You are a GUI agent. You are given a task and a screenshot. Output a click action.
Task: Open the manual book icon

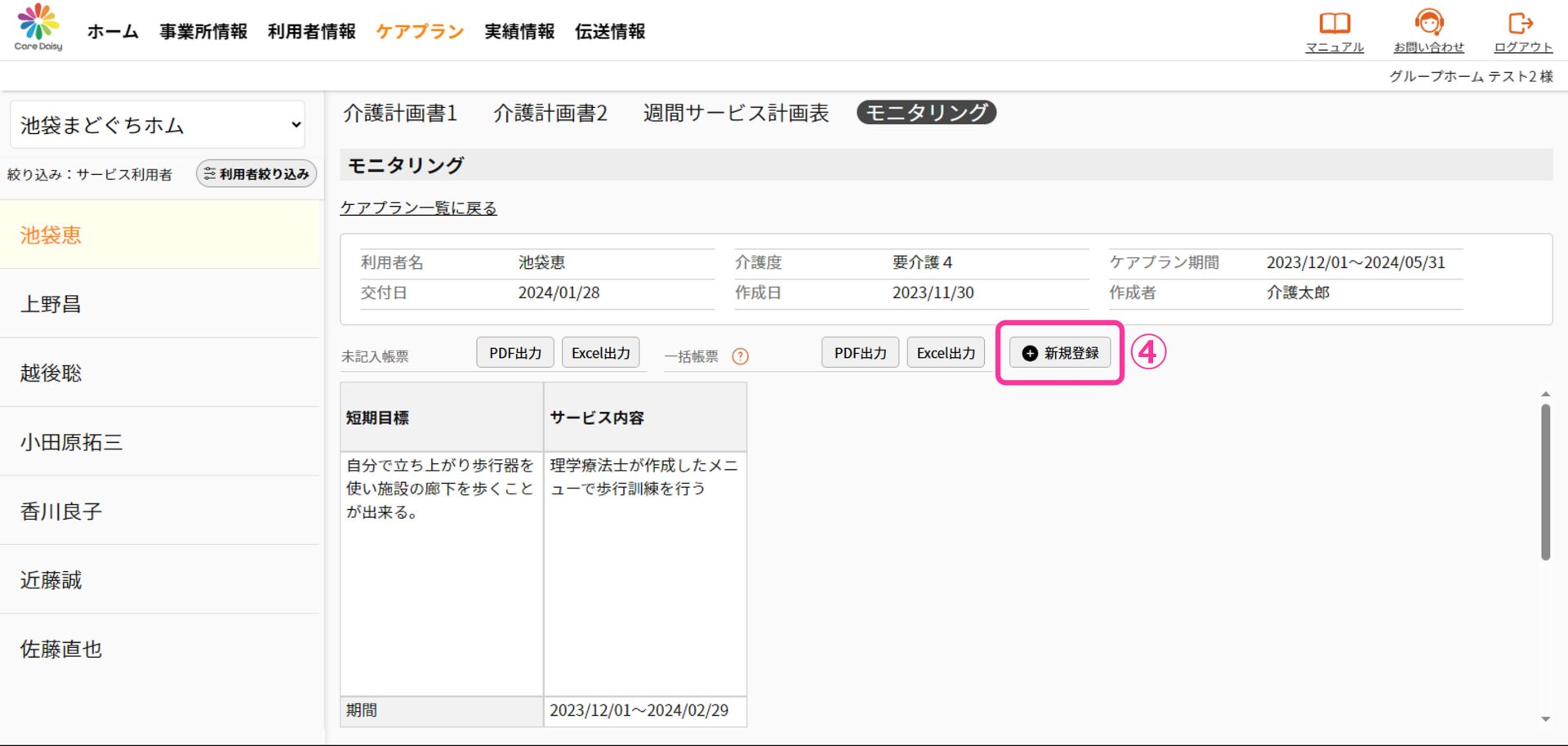[1334, 23]
